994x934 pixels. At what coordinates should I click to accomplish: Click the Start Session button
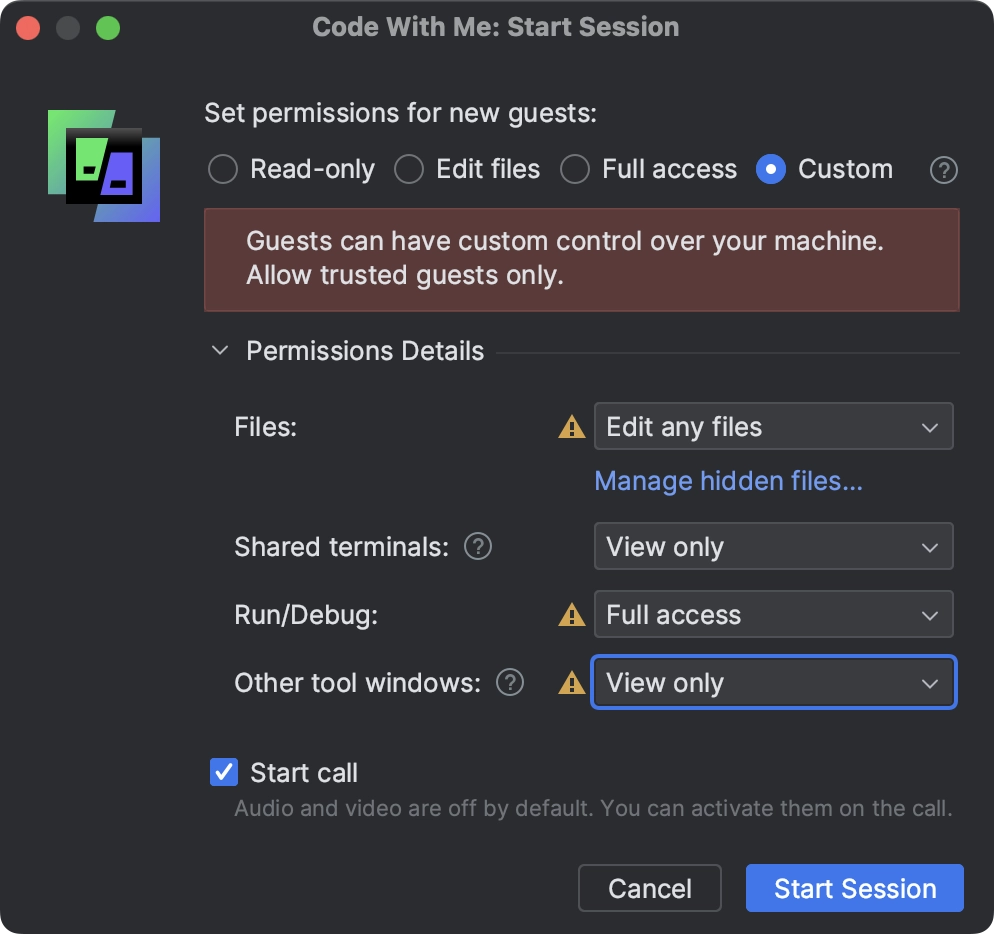point(855,888)
